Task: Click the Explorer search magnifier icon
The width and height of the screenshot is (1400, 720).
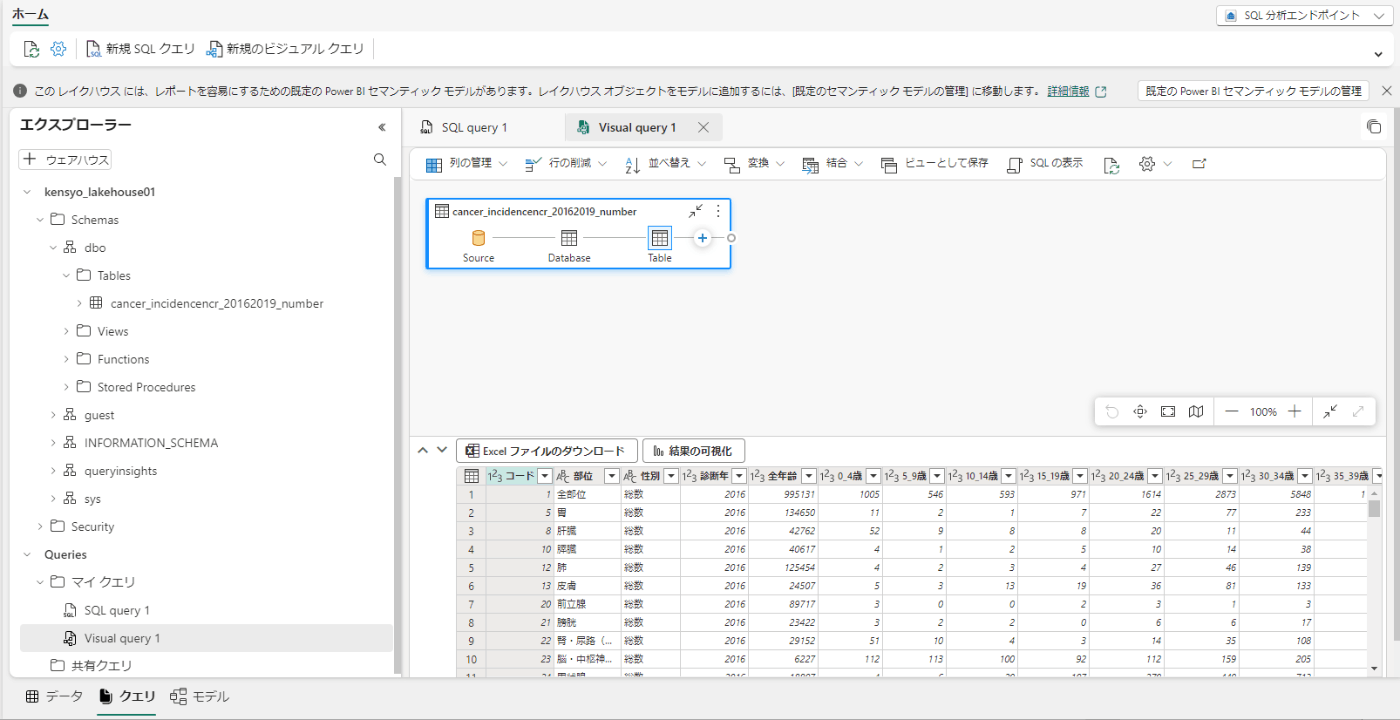Action: (x=380, y=159)
